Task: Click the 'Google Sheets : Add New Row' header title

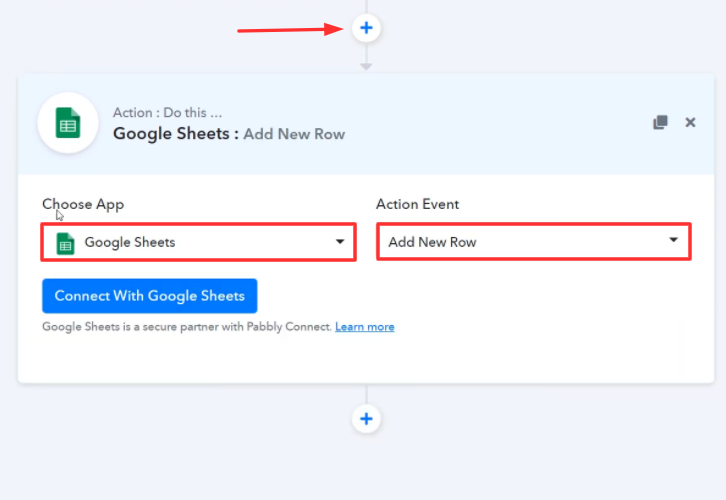Action: coord(229,134)
